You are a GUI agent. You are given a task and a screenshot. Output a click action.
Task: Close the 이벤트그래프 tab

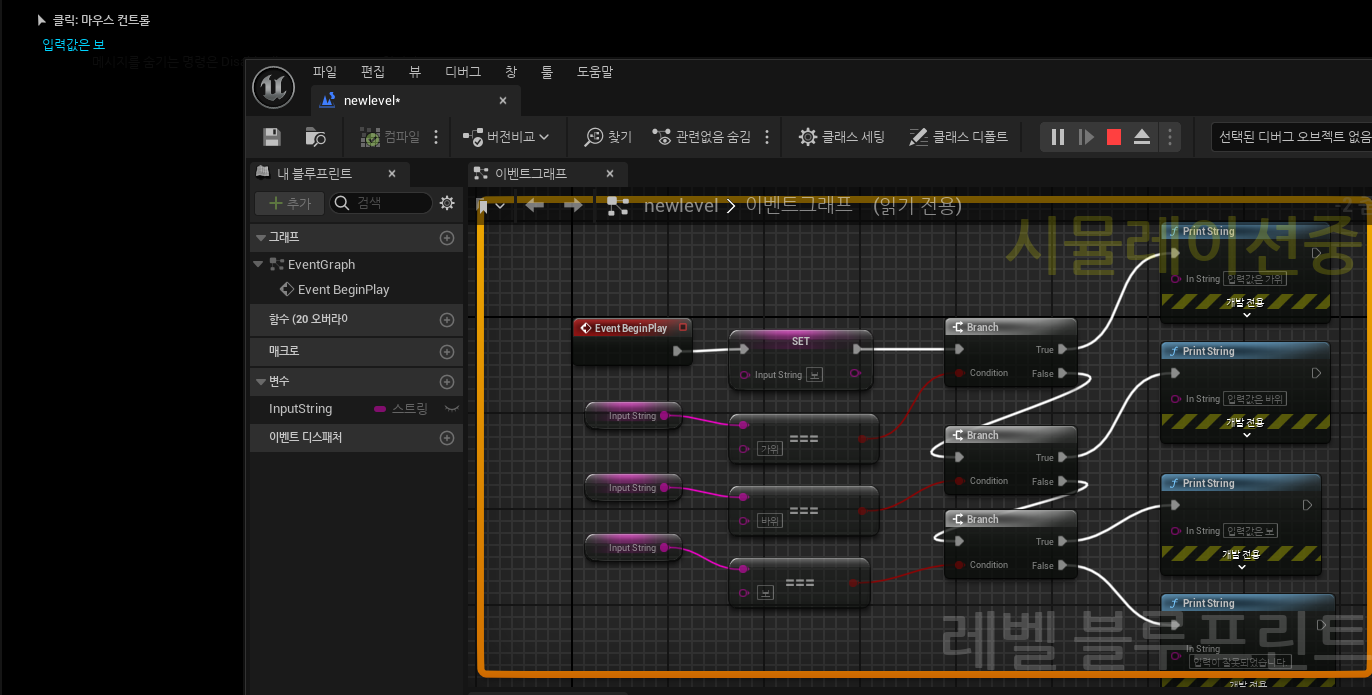click(610, 174)
